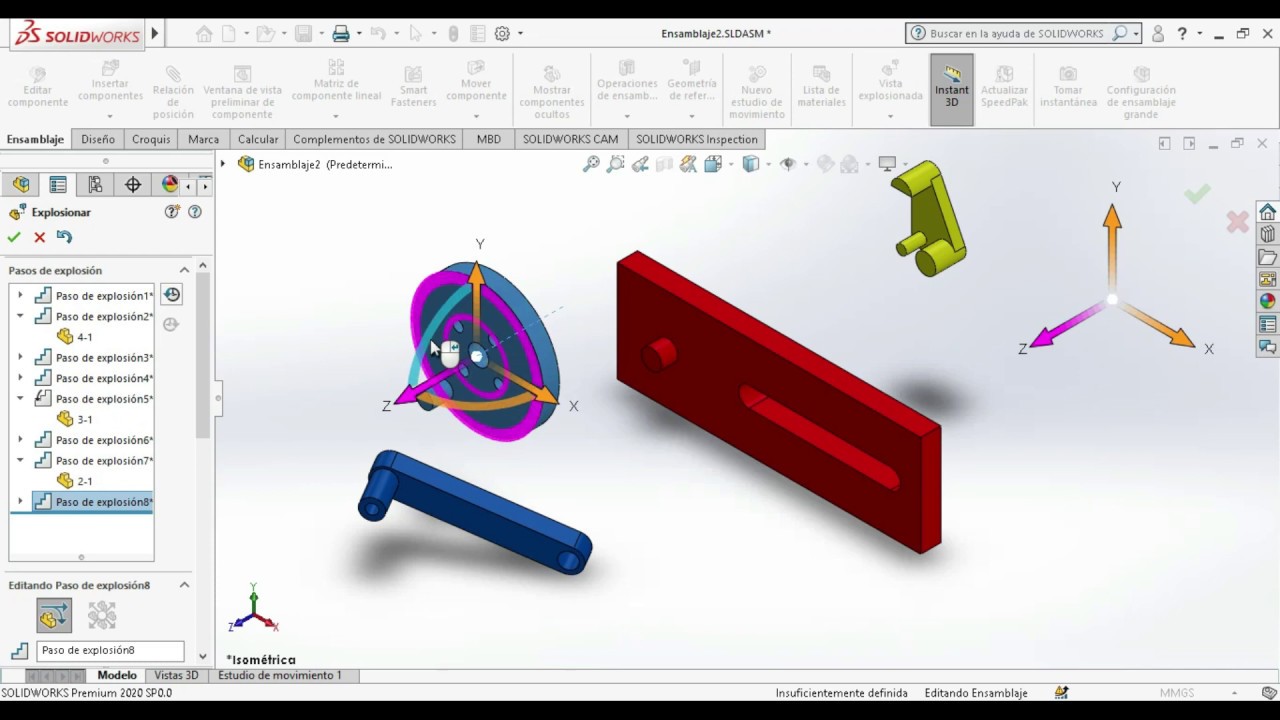Click the SOLIDWORKS help search box

[1024, 33]
